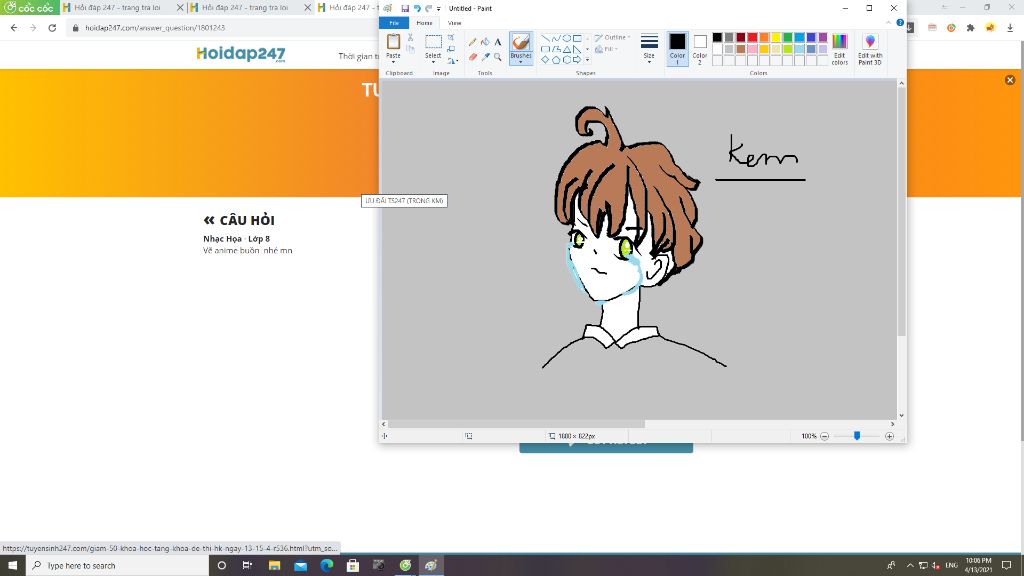Click zoom in plus button in Paint
The height and width of the screenshot is (576, 1024).
point(889,436)
